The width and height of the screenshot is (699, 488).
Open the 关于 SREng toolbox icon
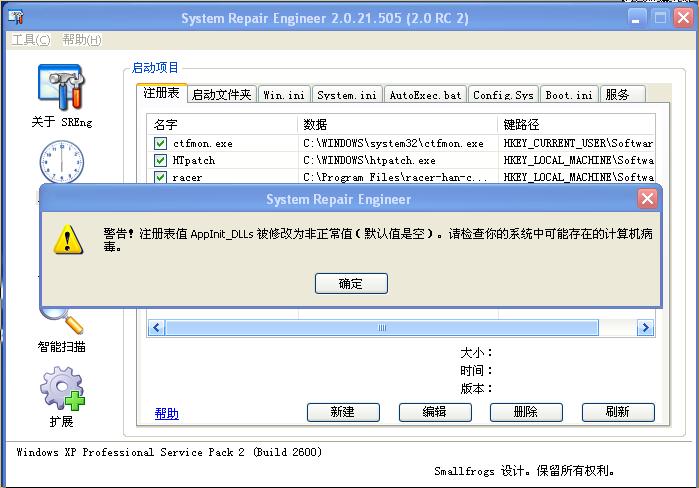pyautogui.click(x=62, y=87)
